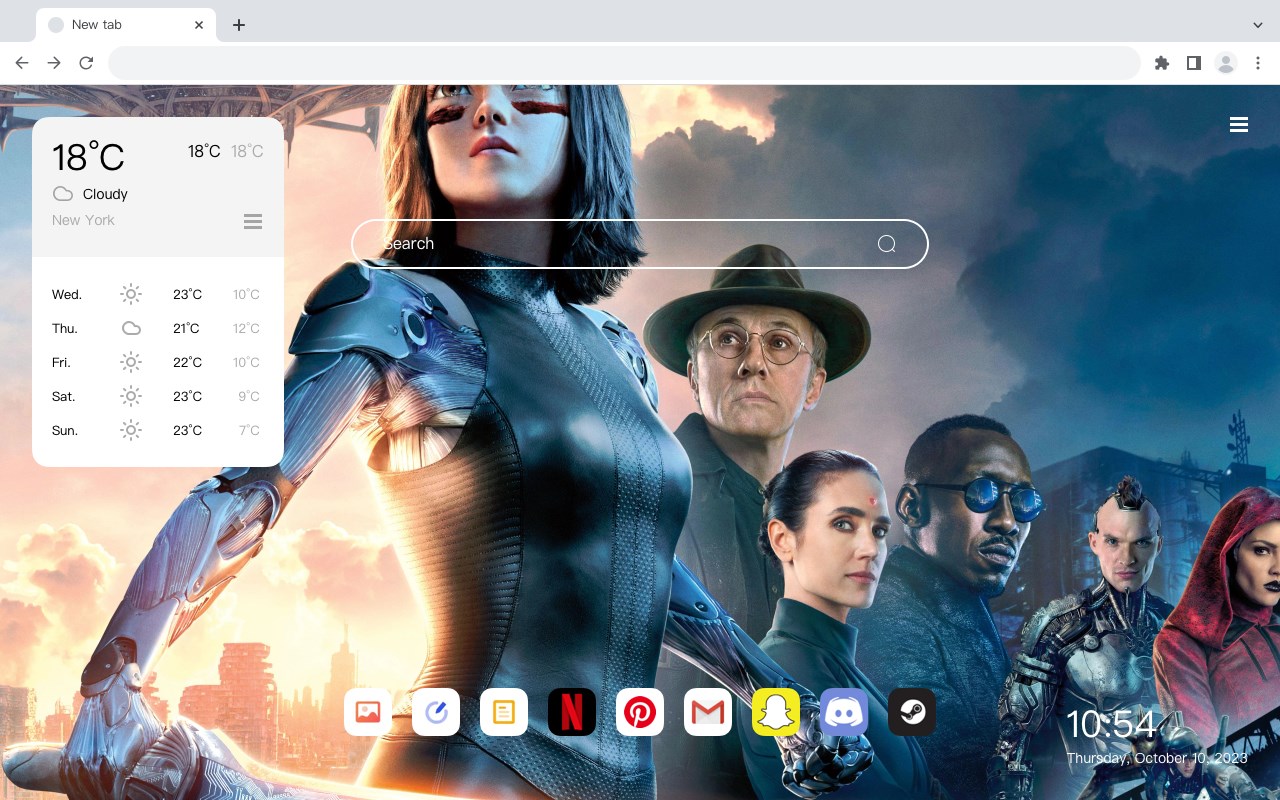Select the Sat. forecast row label

tap(64, 396)
